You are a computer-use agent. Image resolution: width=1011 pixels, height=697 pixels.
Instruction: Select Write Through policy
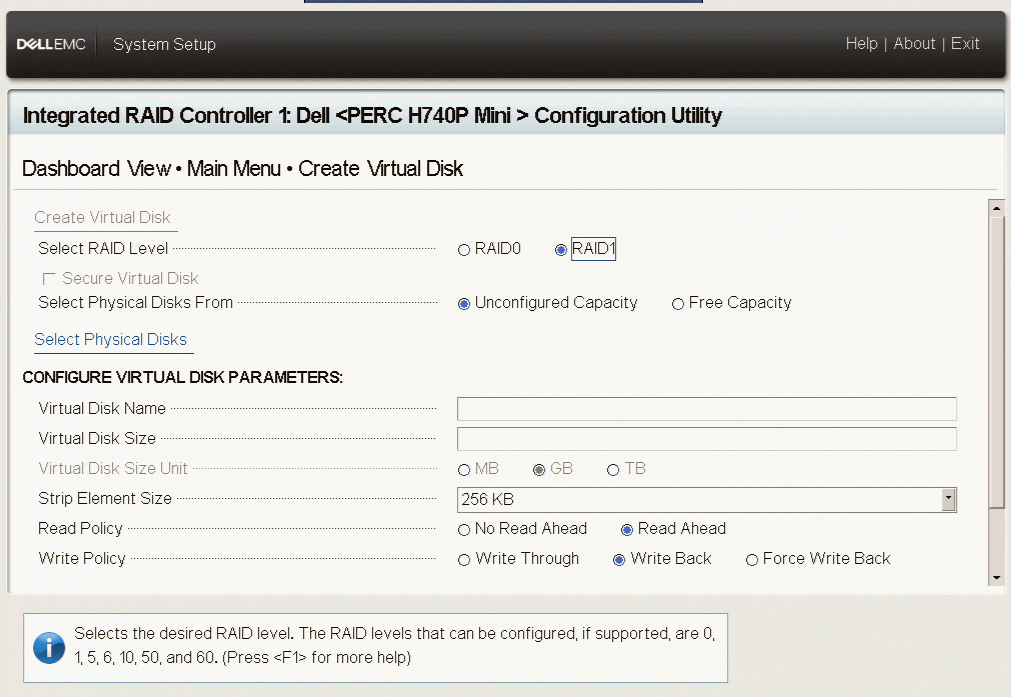pyautogui.click(x=464, y=560)
